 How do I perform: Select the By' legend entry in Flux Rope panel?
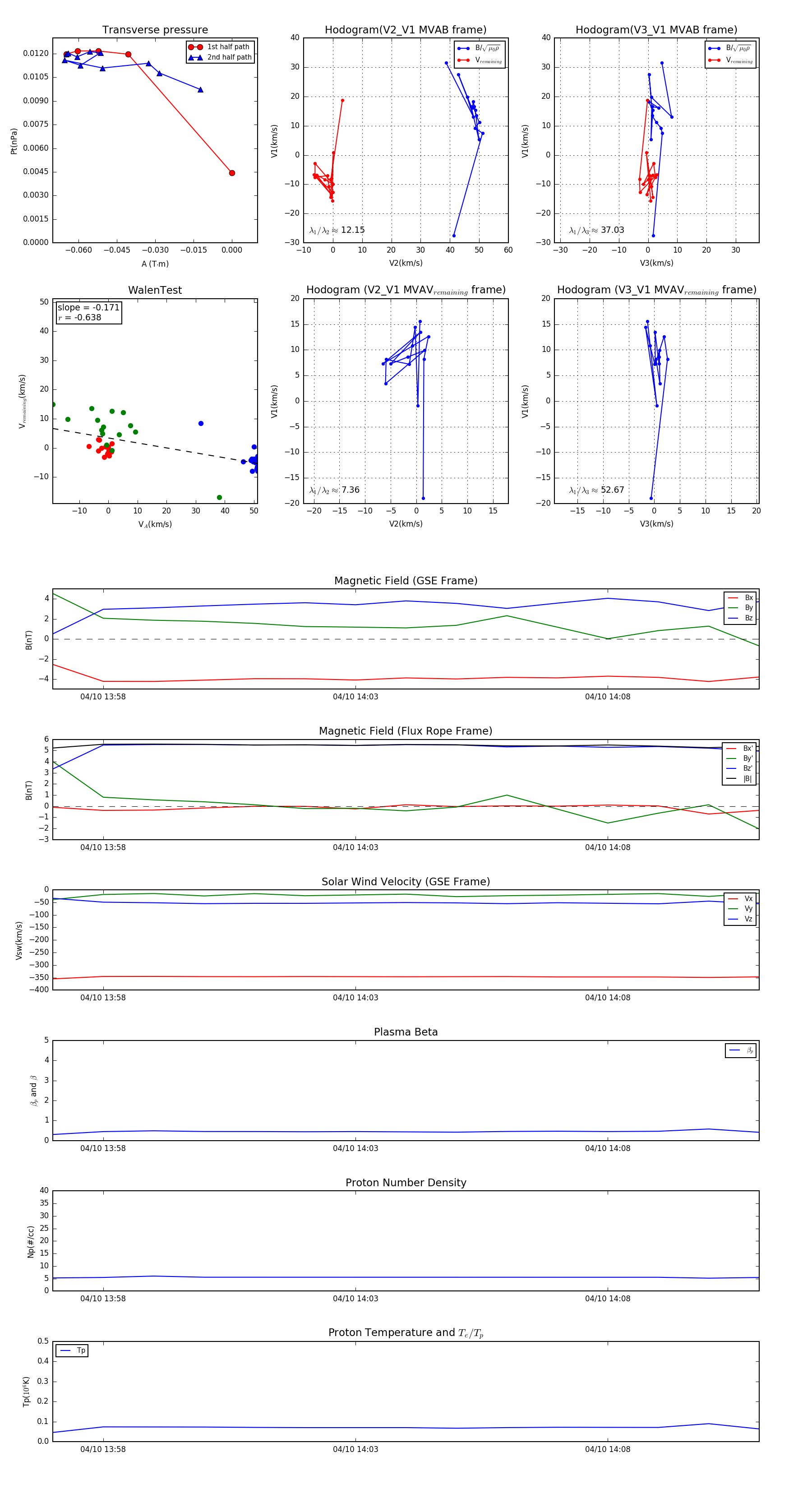click(x=739, y=758)
